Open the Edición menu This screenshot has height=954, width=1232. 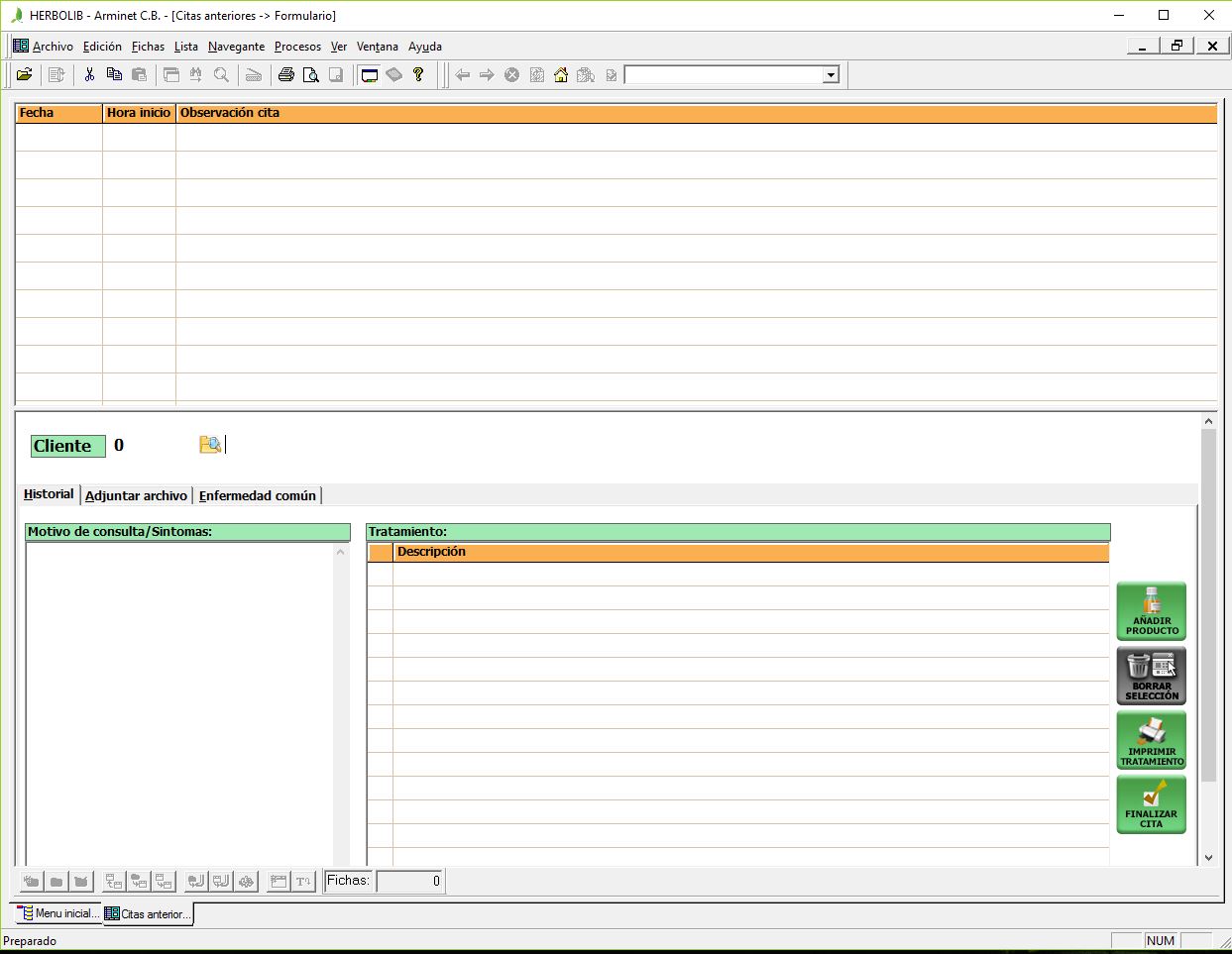pyautogui.click(x=102, y=47)
